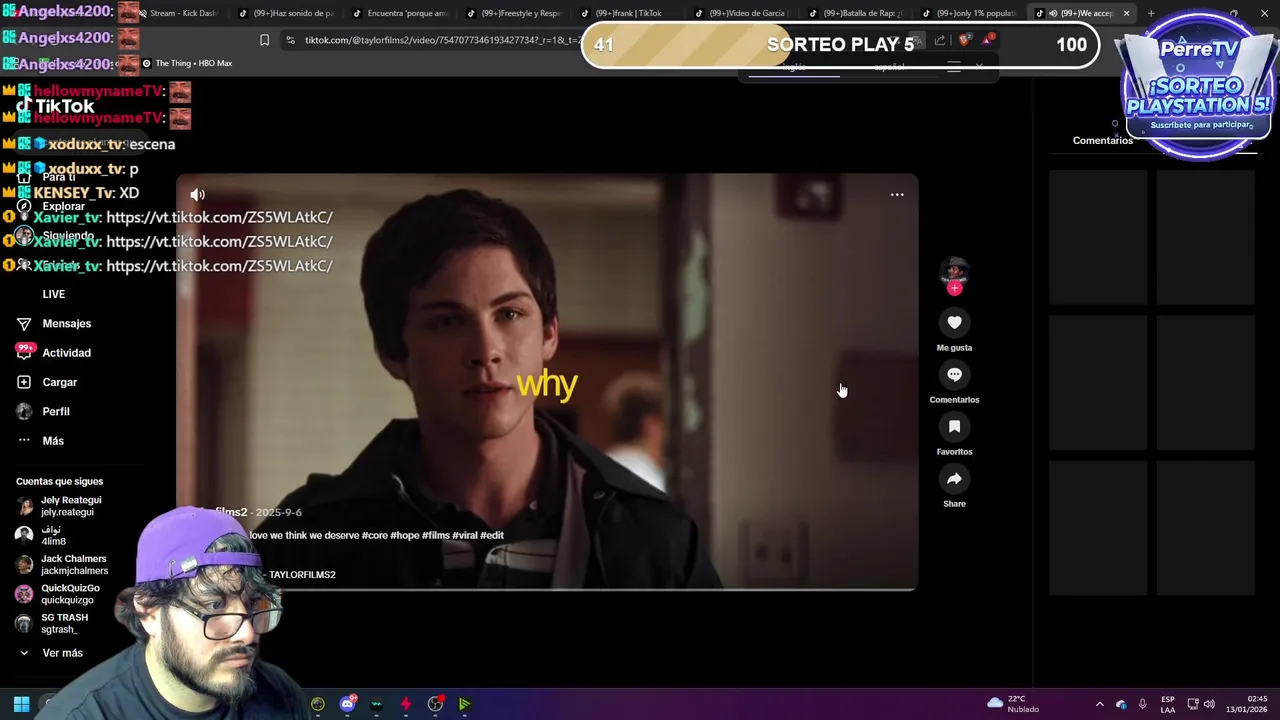Switch to the only 1% populati tab
This screenshot has width=1280, height=720.
tap(969, 13)
